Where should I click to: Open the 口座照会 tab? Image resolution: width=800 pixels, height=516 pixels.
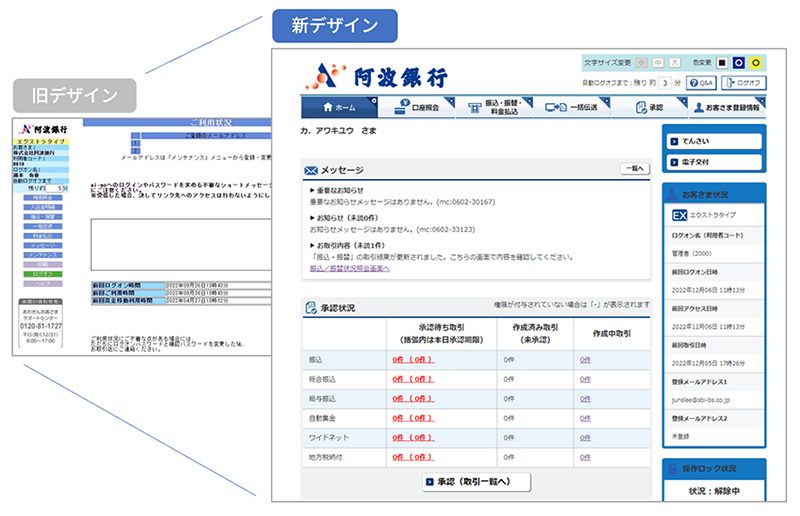pyautogui.click(x=417, y=107)
